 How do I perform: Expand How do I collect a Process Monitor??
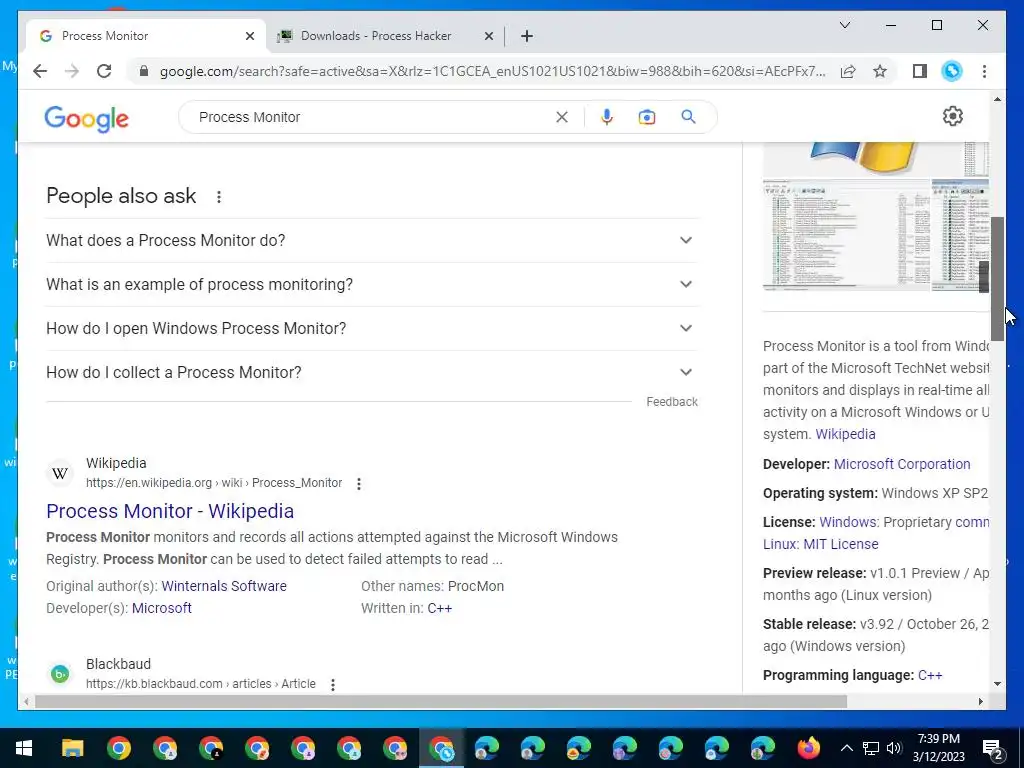point(372,372)
